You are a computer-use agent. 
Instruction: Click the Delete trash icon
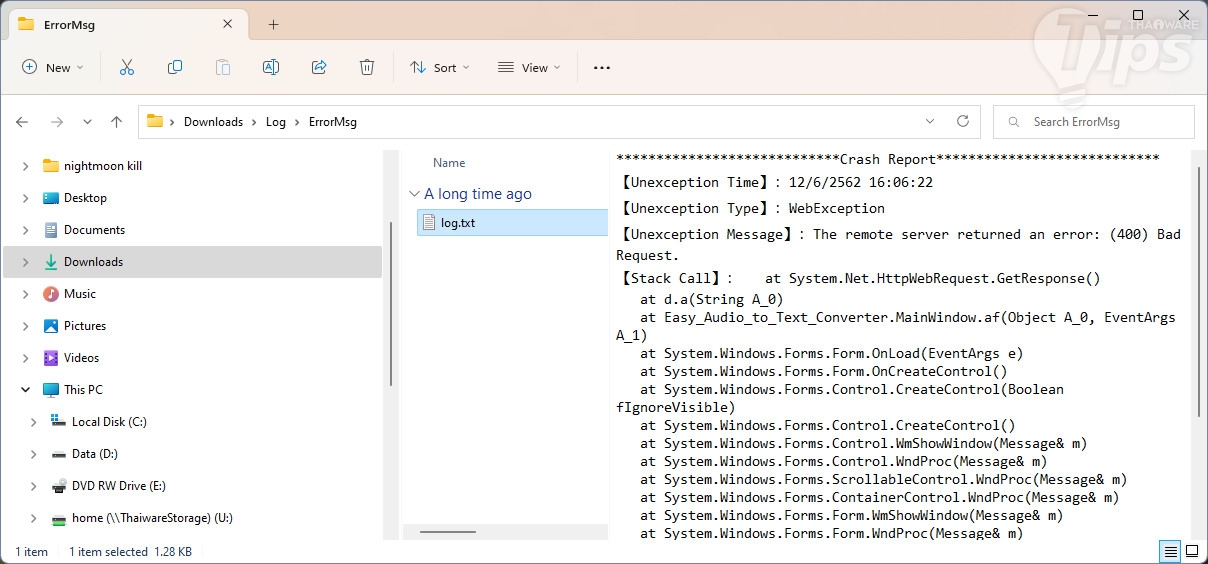click(x=367, y=67)
